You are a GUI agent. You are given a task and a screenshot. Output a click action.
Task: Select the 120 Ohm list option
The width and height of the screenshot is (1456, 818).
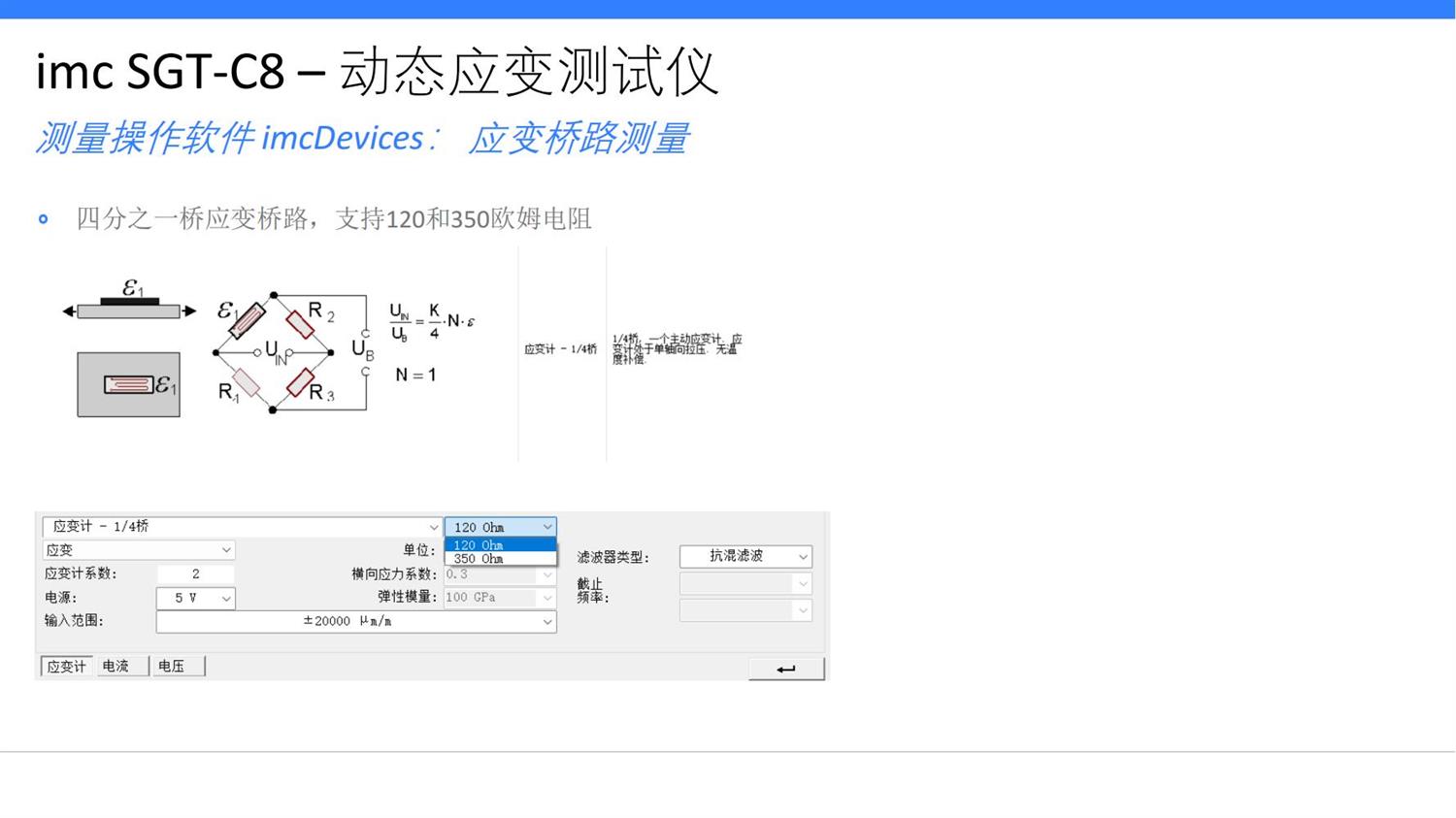(500, 545)
